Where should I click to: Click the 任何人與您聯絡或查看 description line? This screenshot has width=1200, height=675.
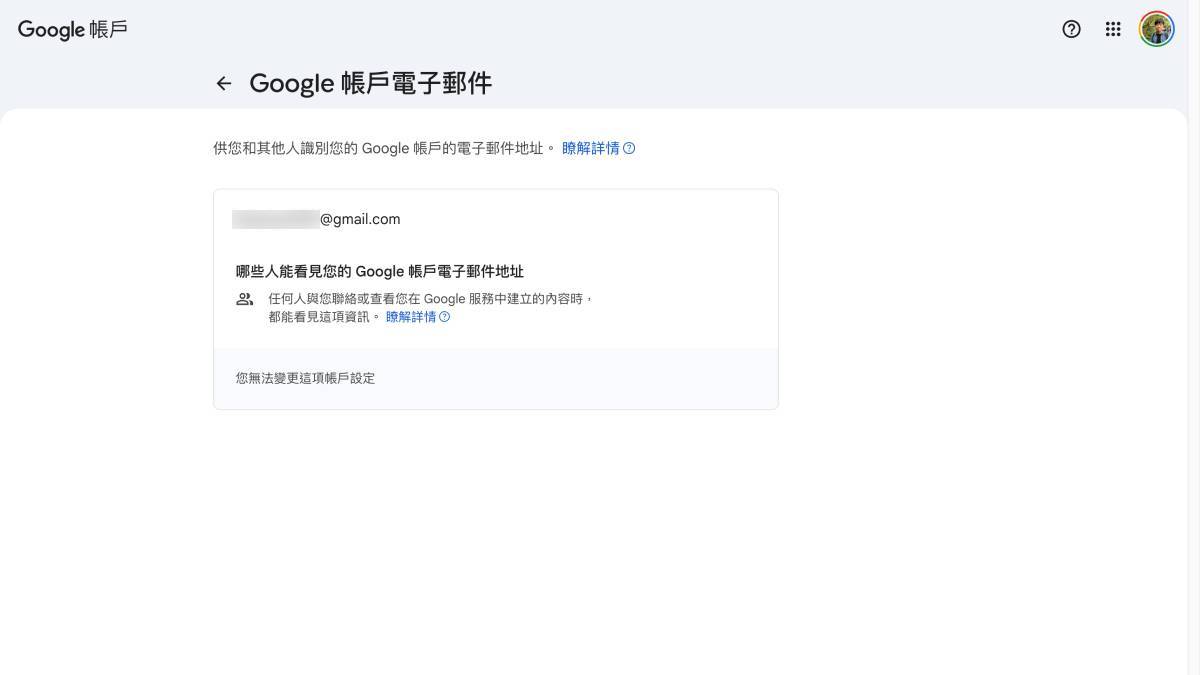pos(430,299)
